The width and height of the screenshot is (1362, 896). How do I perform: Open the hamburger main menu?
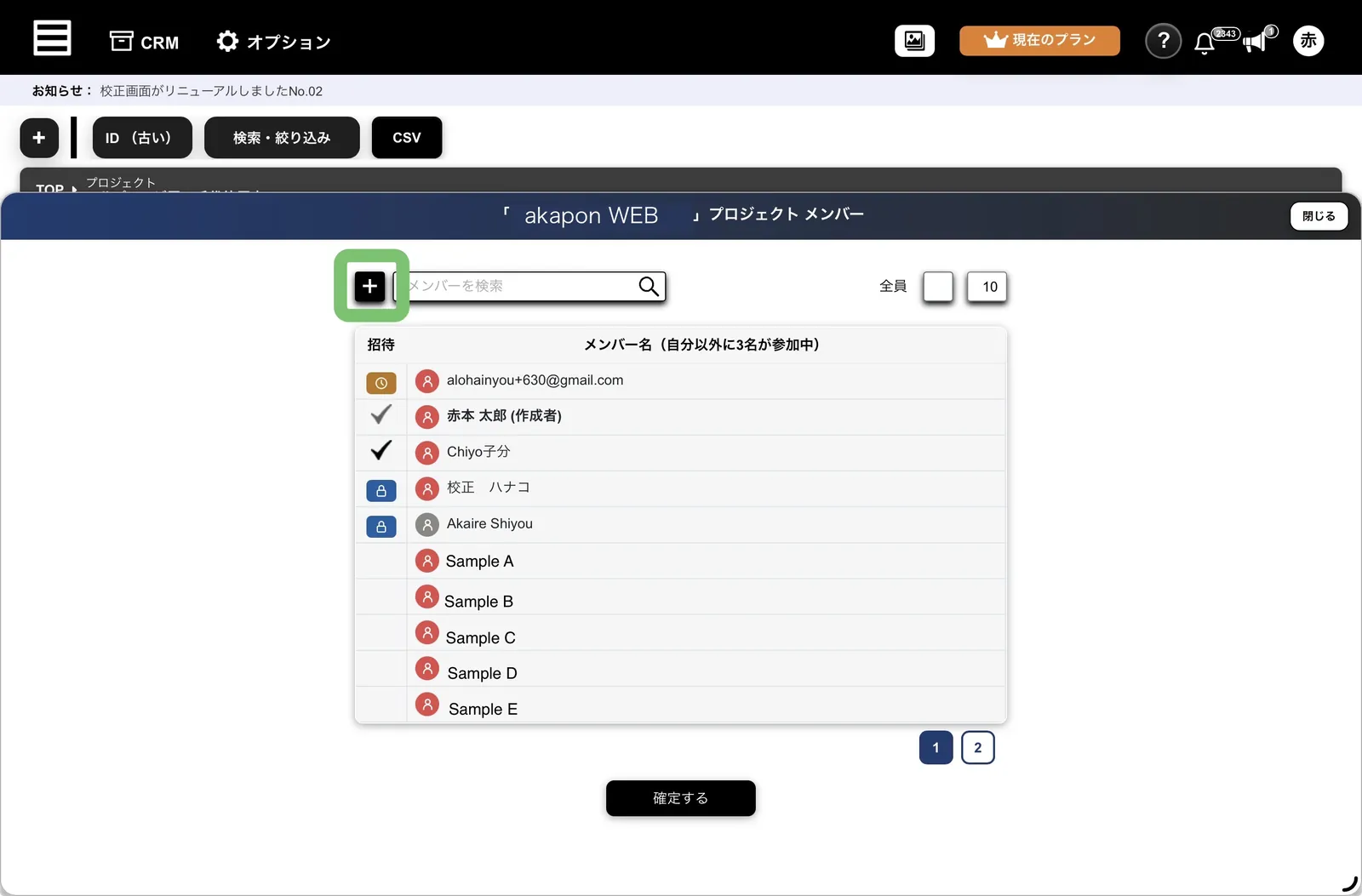(x=52, y=38)
